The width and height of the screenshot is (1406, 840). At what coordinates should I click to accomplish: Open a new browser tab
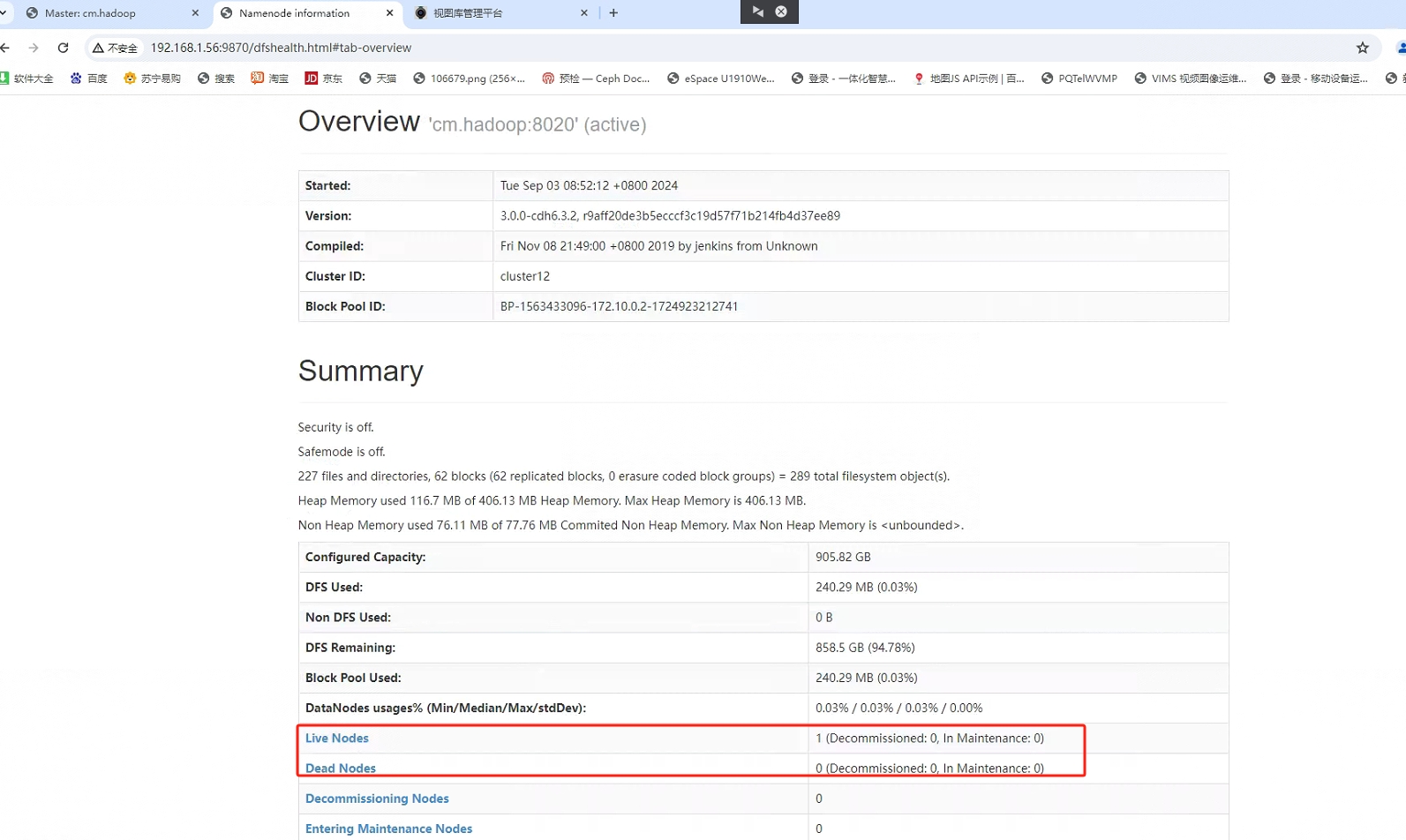613,13
